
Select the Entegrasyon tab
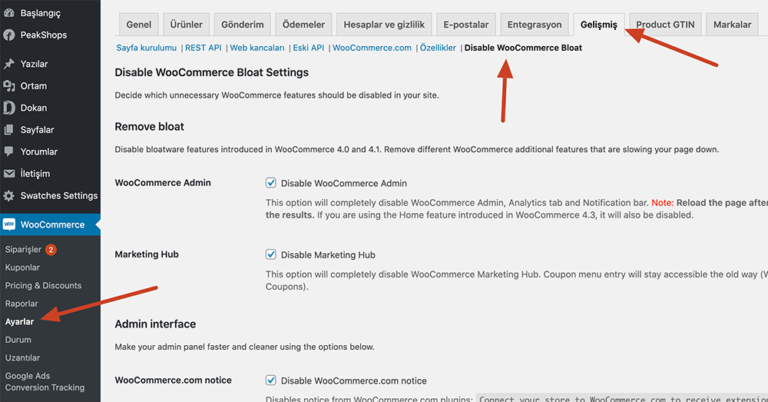[534, 24]
